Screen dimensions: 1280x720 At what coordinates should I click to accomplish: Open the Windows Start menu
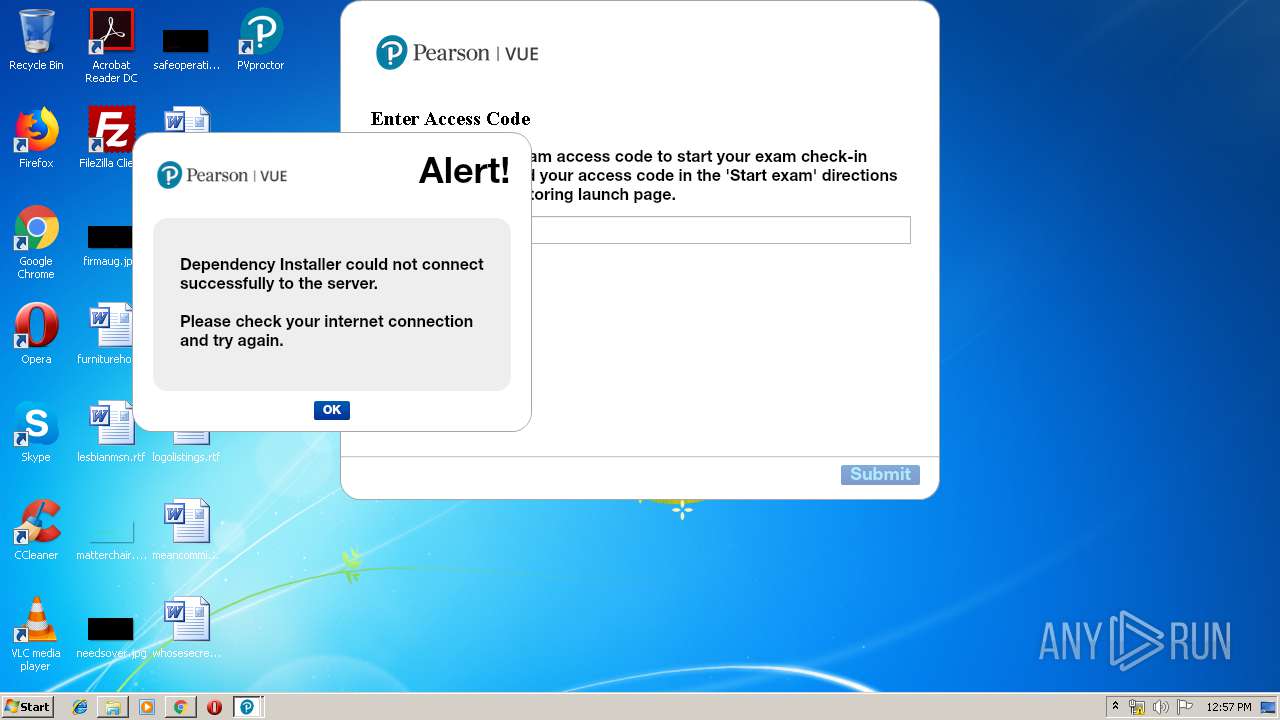click(28, 706)
